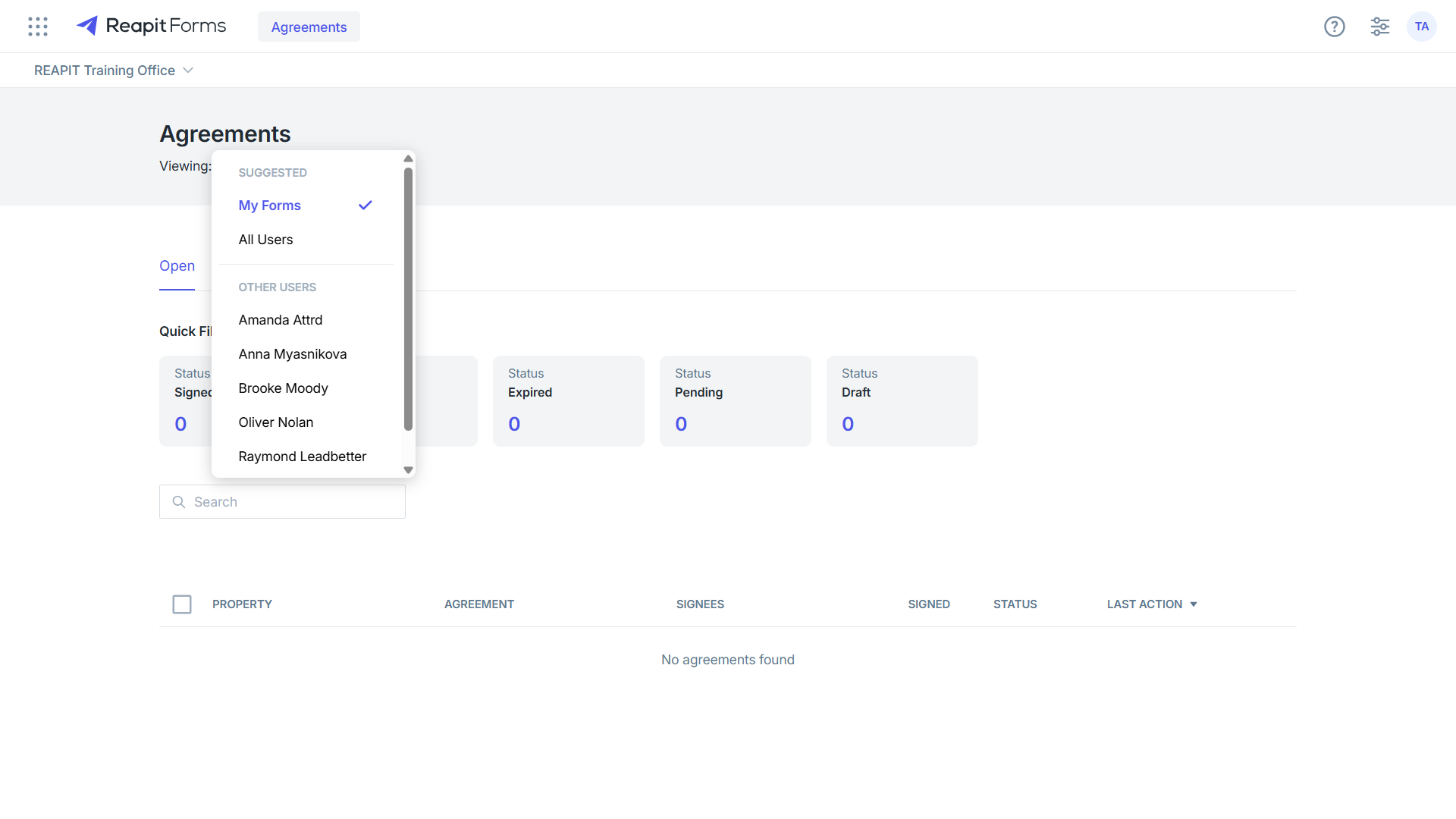Click the Agreements page heading
Image resolution: width=1456 pixels, height=819 pixels.
click(225, 133)
